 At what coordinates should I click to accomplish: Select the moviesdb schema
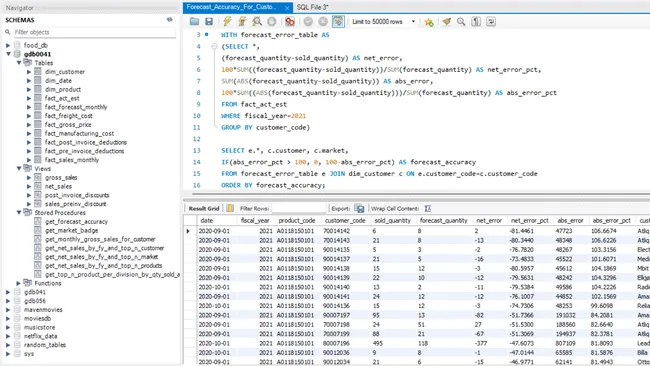tap(37, 318)
